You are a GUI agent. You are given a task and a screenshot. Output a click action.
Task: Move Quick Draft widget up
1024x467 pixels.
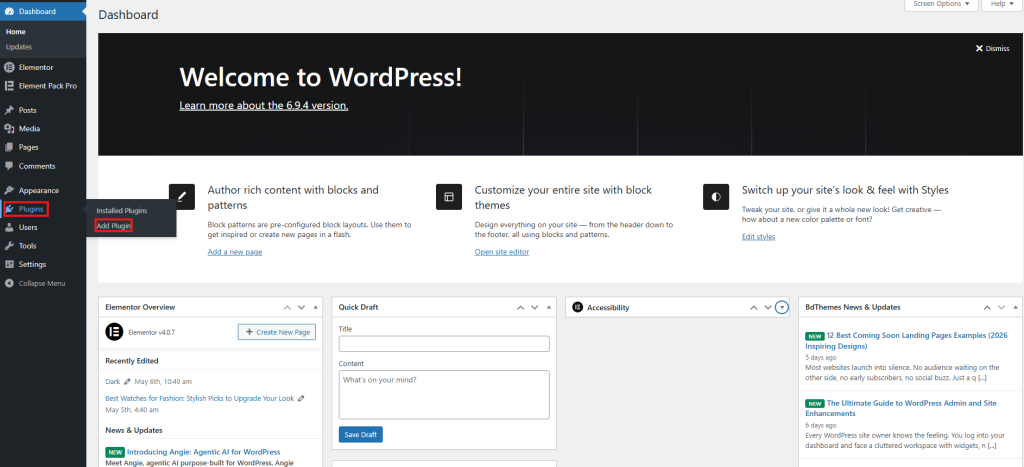520,307
